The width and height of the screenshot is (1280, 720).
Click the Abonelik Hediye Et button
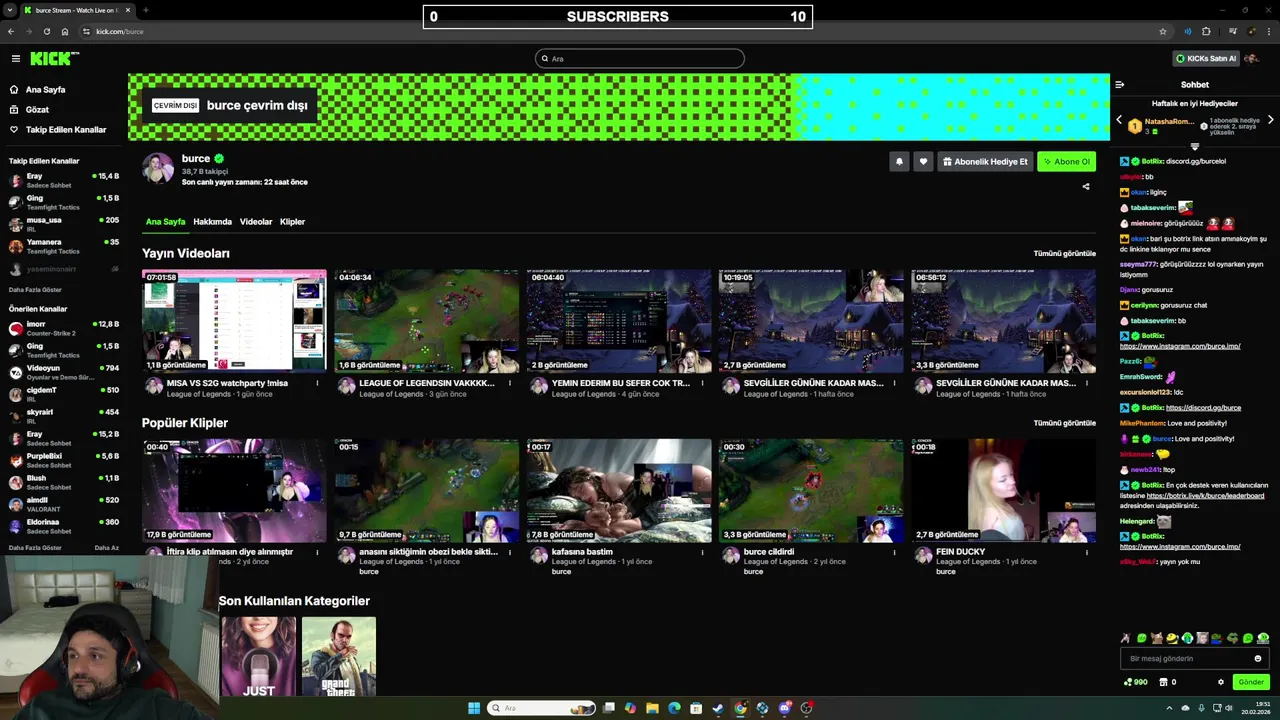click(985, 161)
